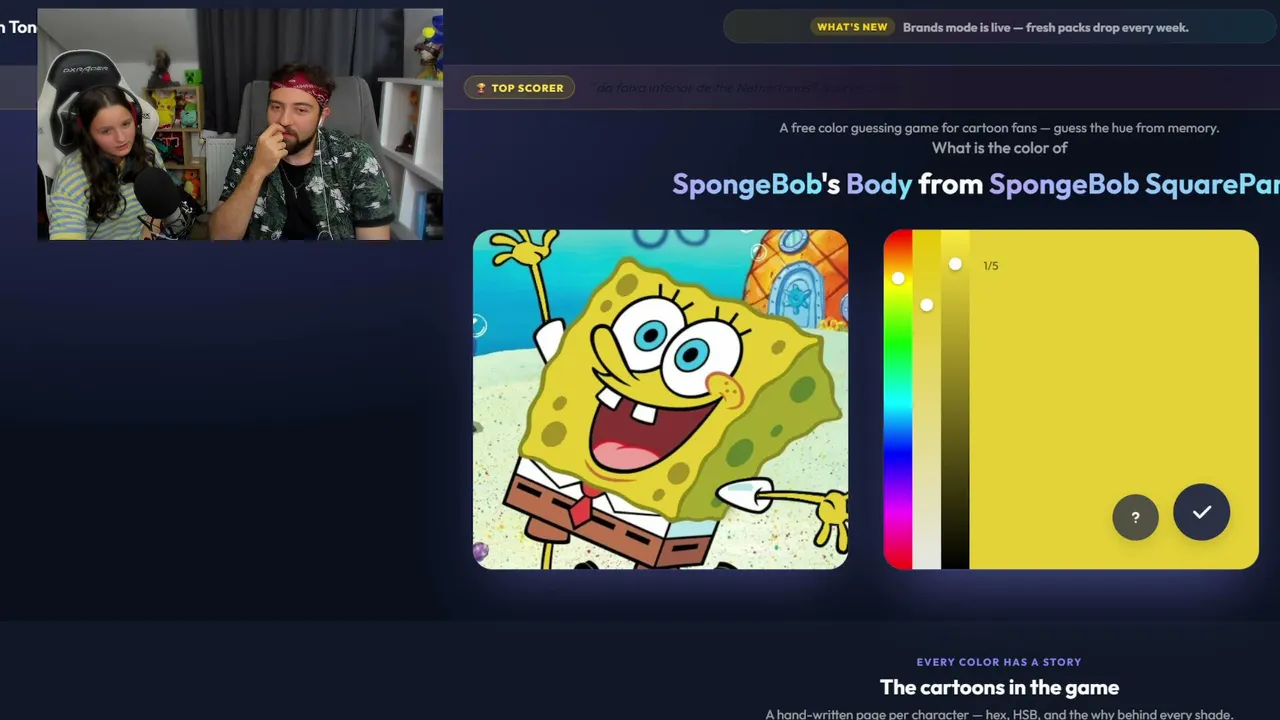Click the 'A free color guessing game' tagline
Image resolution: width=1280 pixels, height=720 pixels.
(999, 128)
